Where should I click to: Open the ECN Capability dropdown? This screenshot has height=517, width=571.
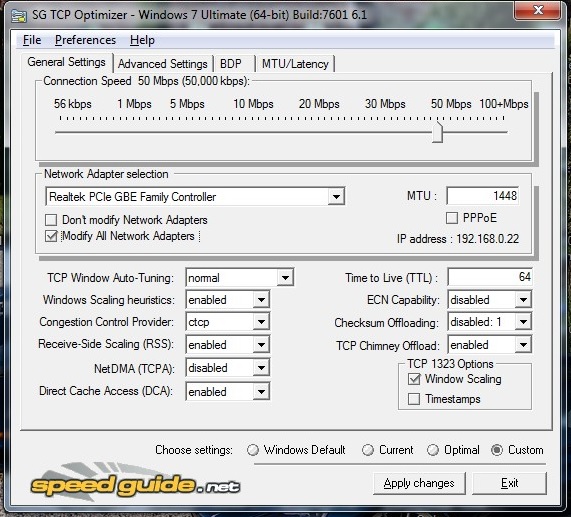tap(523, 300)
